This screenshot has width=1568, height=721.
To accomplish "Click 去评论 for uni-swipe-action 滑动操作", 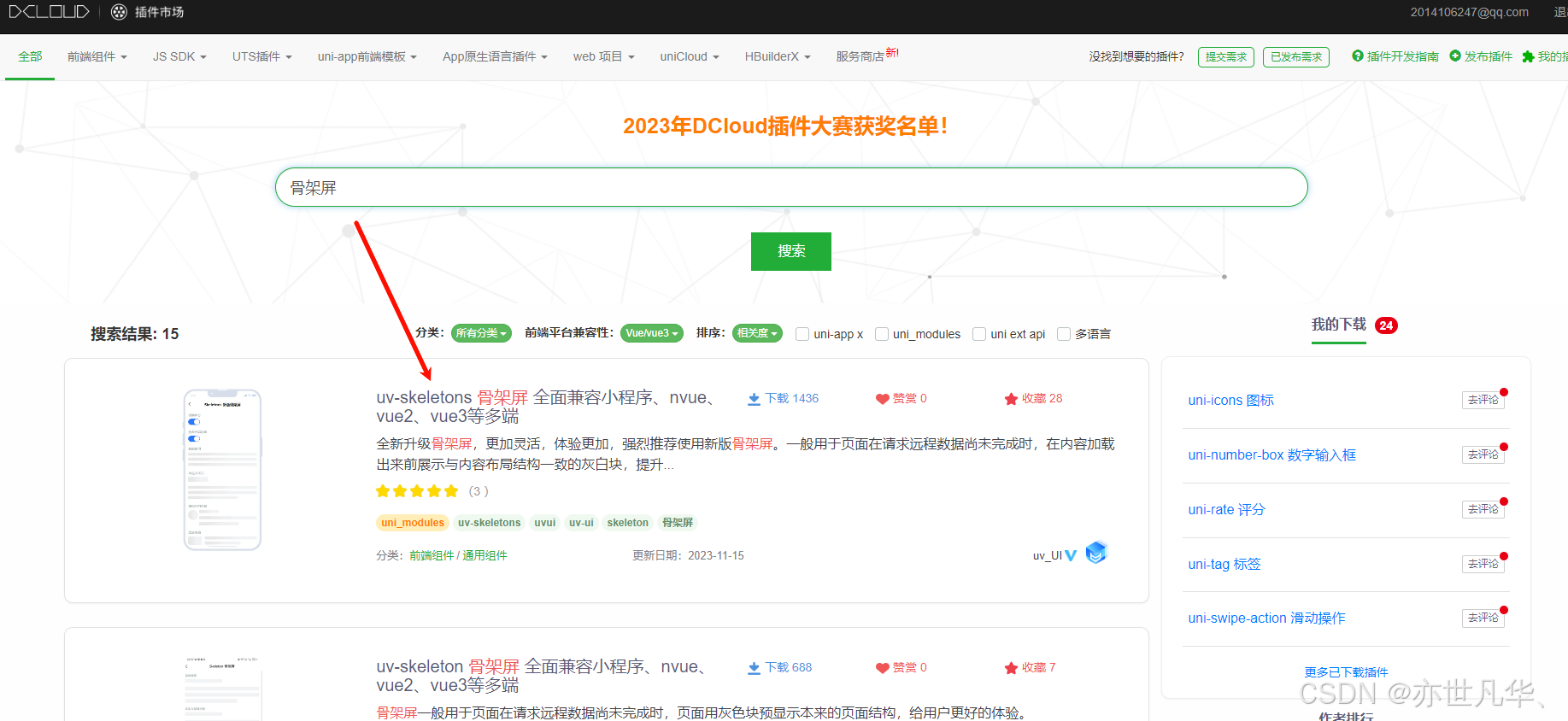I will (1483, 618).
